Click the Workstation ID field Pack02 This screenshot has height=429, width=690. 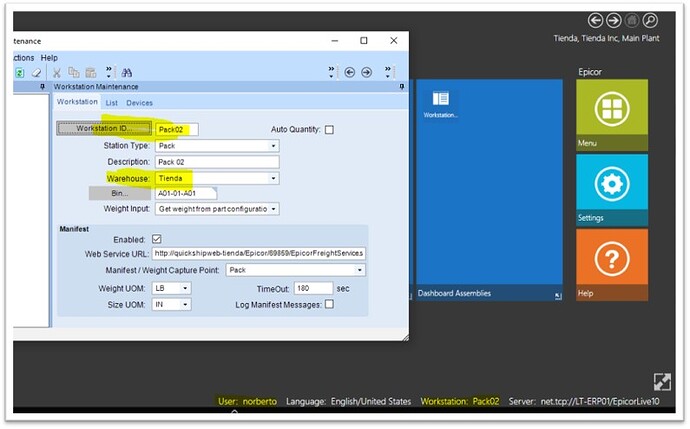(176, 129)
